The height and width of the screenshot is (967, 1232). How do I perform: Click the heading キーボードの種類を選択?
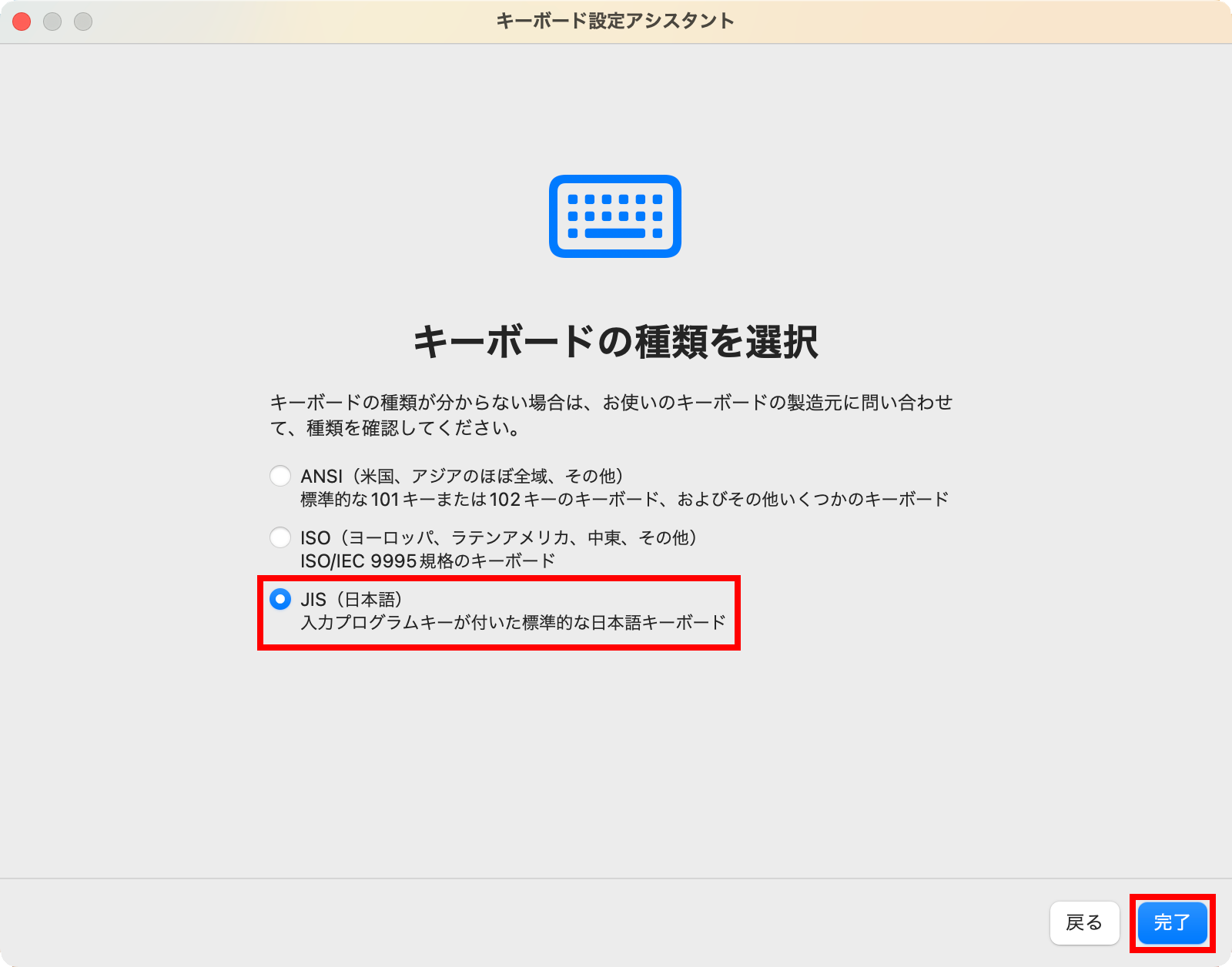(x=615, y=342)
